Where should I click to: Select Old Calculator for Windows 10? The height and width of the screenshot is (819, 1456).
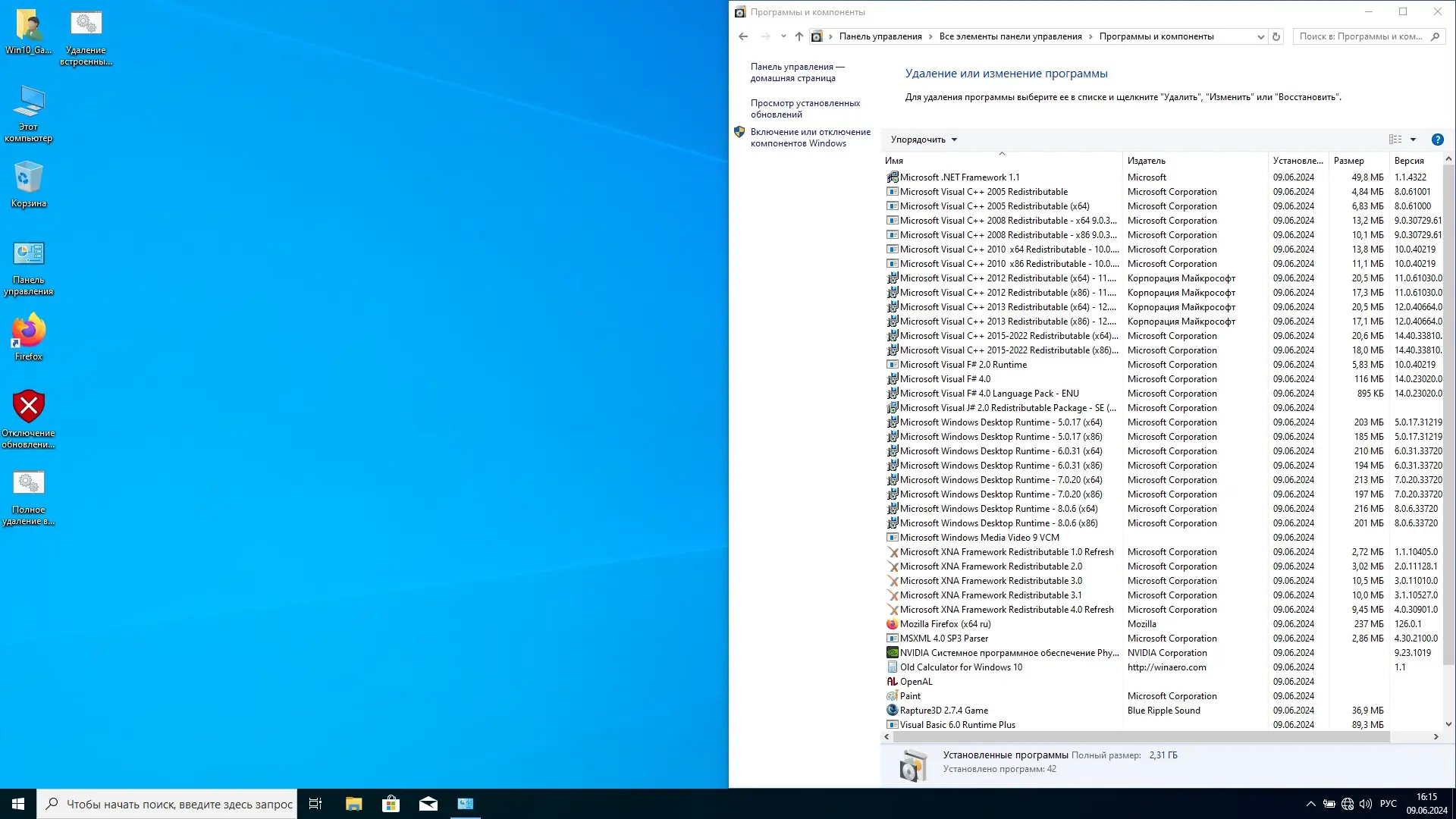pos(961,667)
